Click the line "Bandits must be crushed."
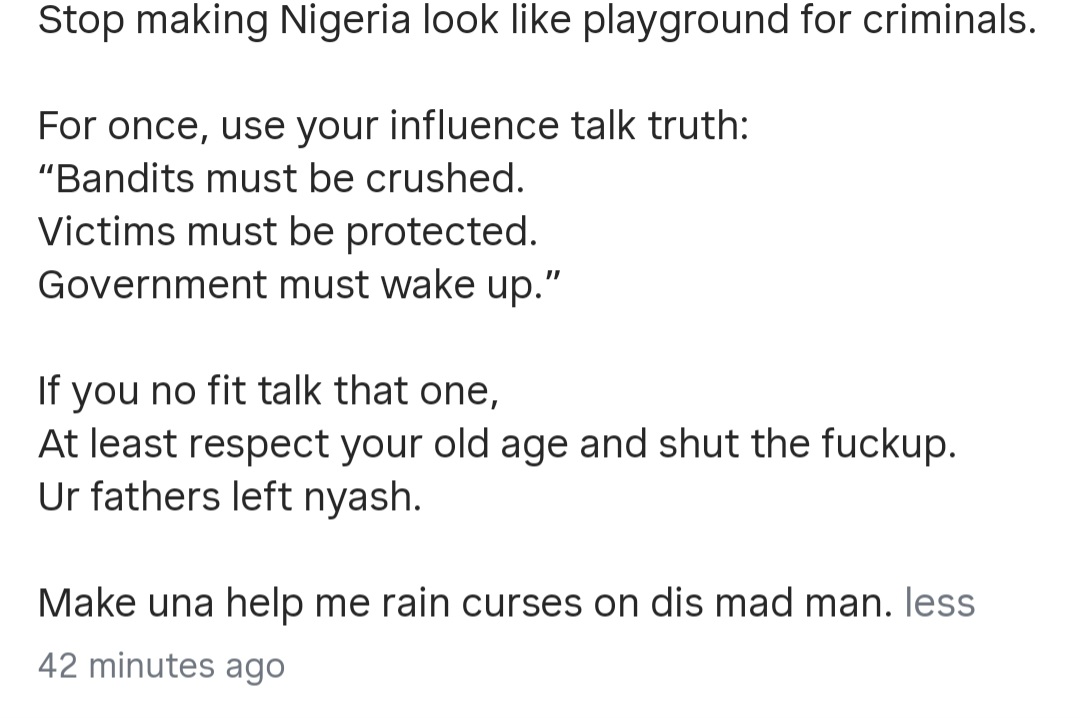The height and width of the screenshot is (718, 1080). 281,179
